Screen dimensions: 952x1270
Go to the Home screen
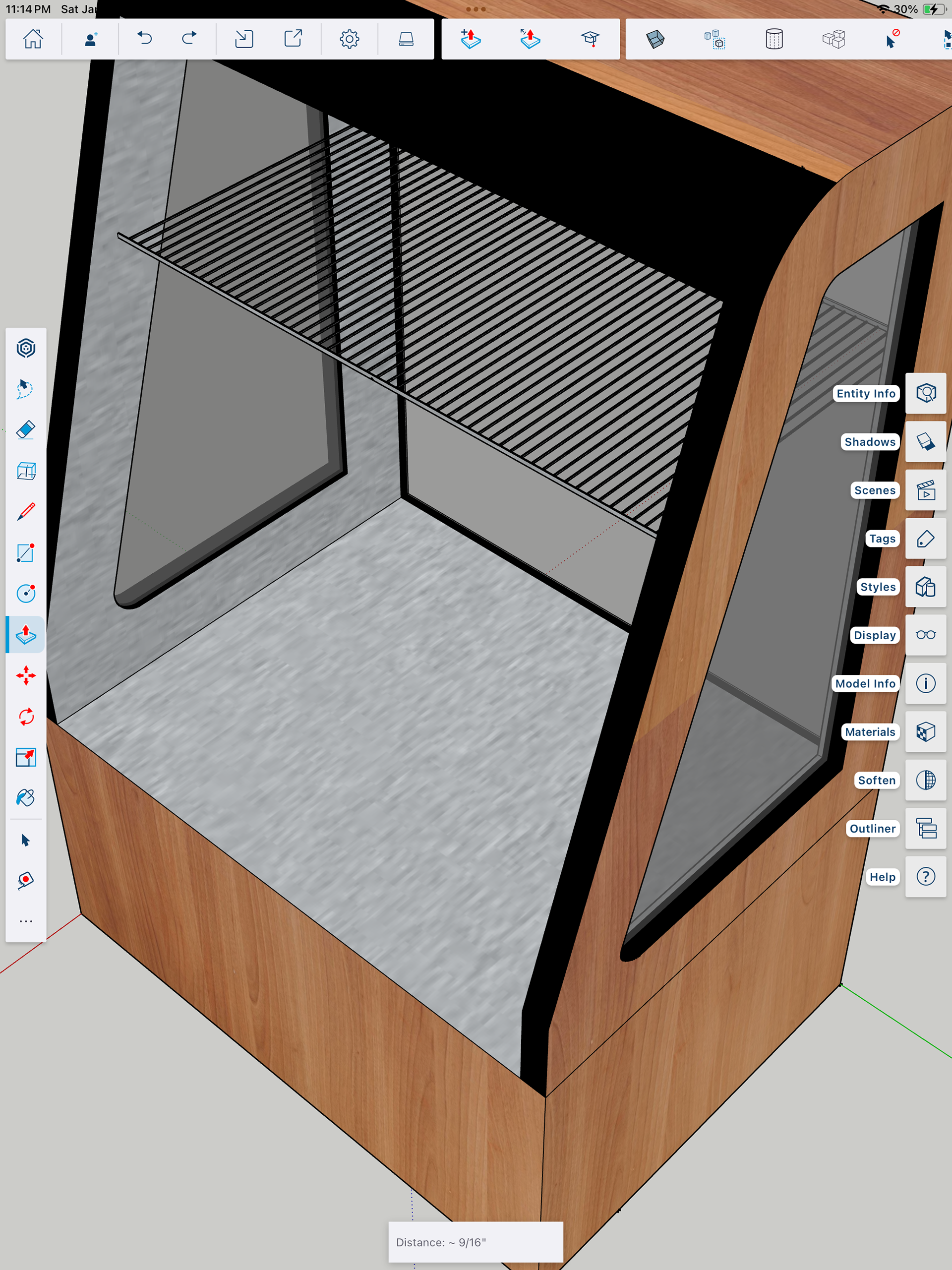click(33, 39)
